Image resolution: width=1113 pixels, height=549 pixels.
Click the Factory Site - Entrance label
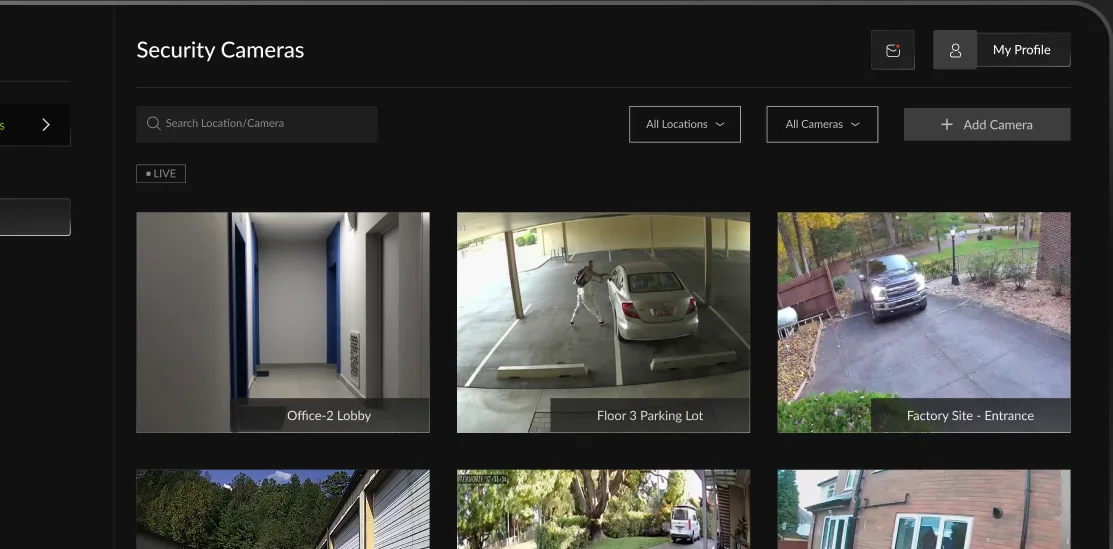(x=970, y=415)
